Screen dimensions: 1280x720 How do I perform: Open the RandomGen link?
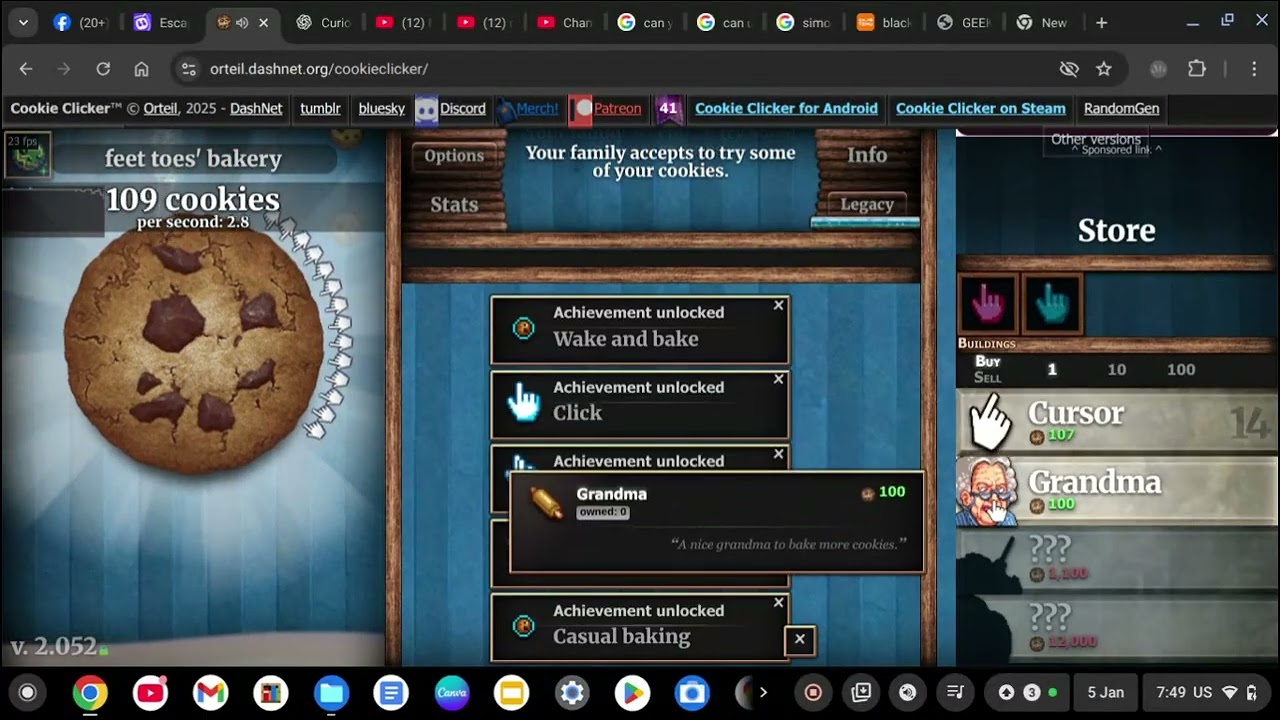(x=1121, y=109)
